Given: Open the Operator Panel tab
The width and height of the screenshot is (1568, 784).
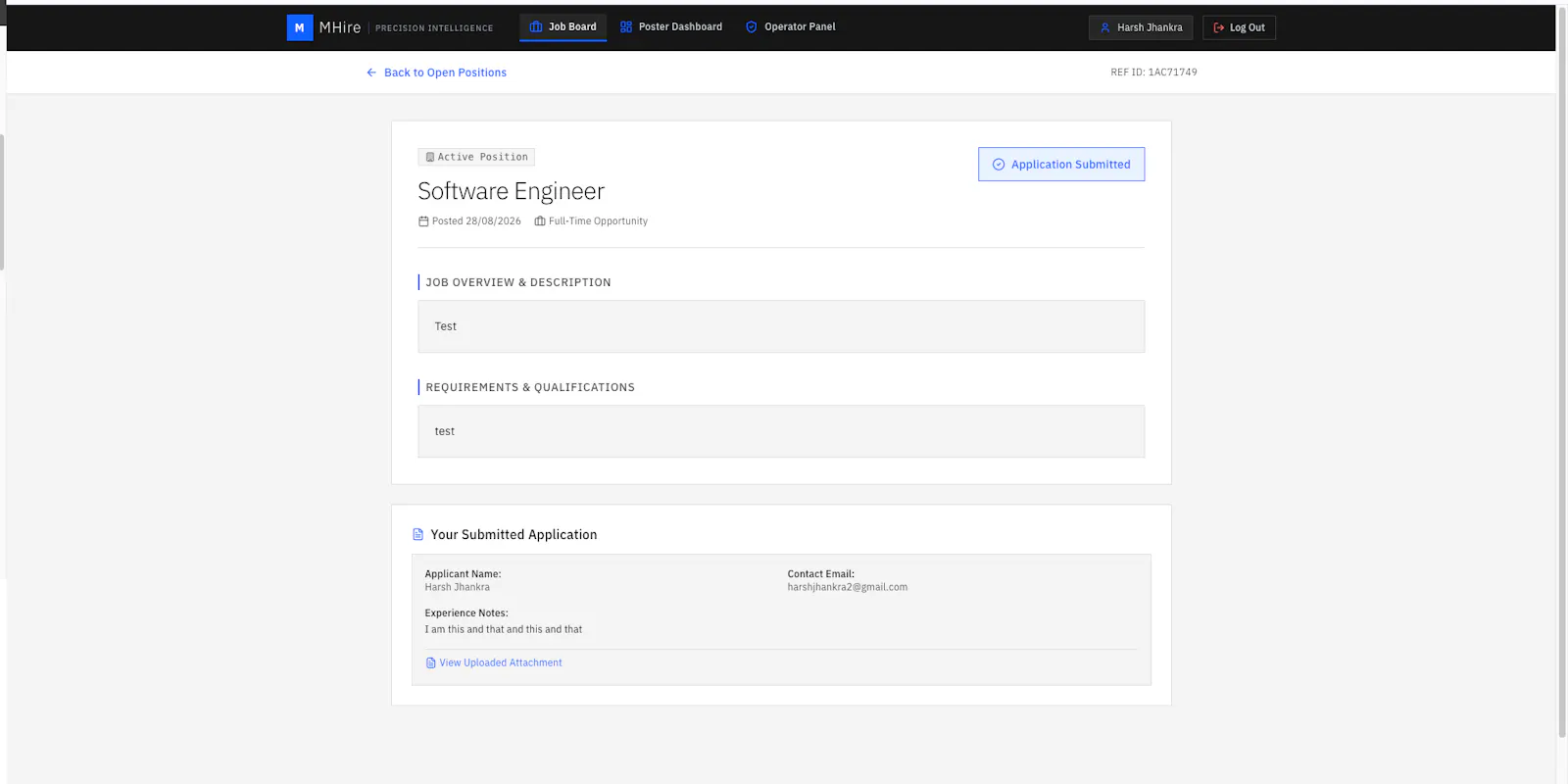Looking at the screenshot, I should point(790,27).
